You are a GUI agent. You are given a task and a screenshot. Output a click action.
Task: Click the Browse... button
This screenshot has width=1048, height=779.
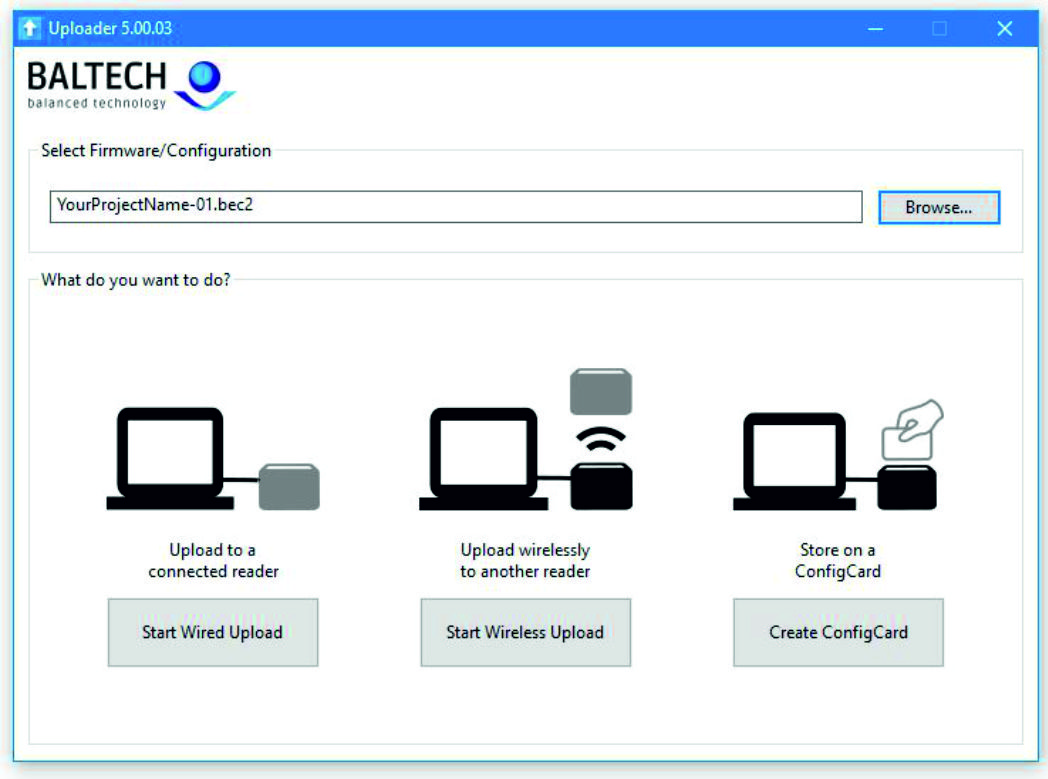coord(938,208)
